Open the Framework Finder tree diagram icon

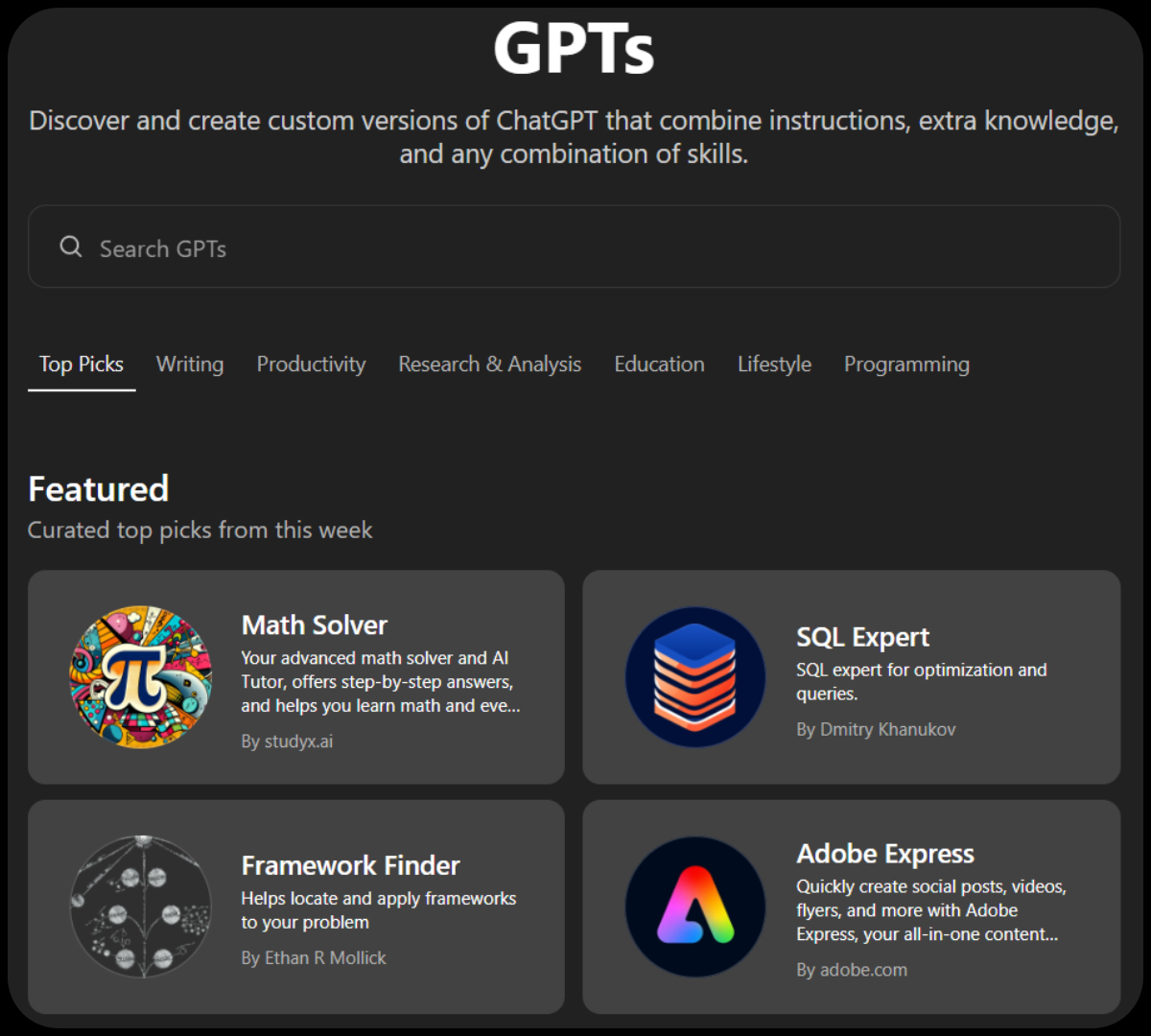click(x=141, y=906)
